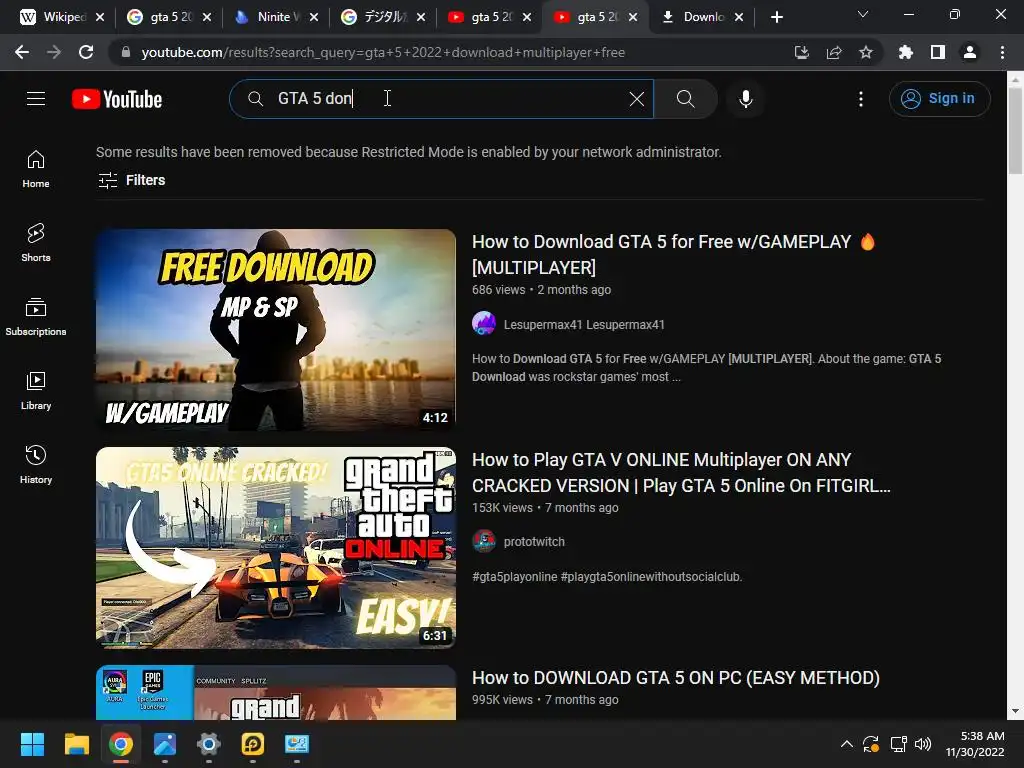Screen dimensions: 1024x768
Task: Open File Explorer from the taskbar
Action: coord(76,744)
